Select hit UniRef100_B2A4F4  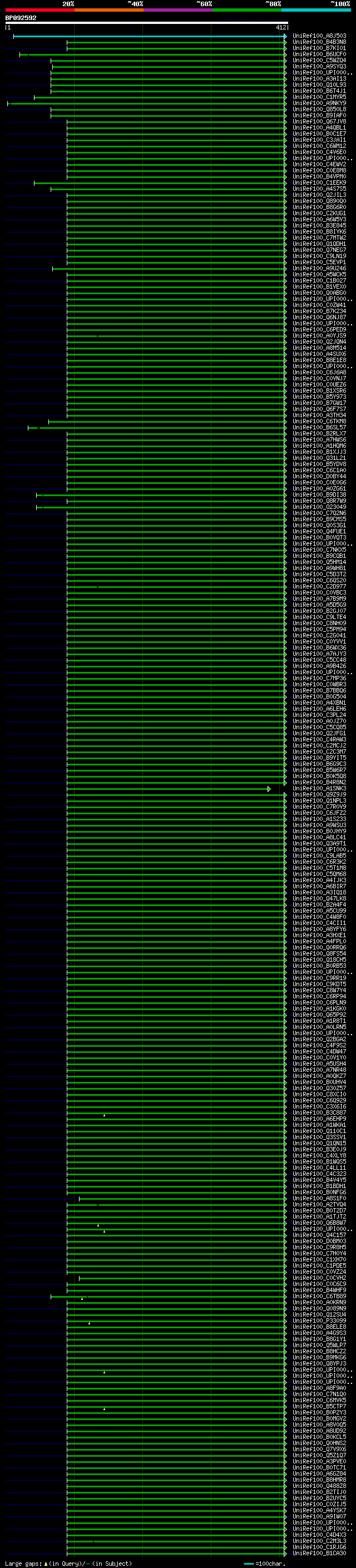(319, 904)
